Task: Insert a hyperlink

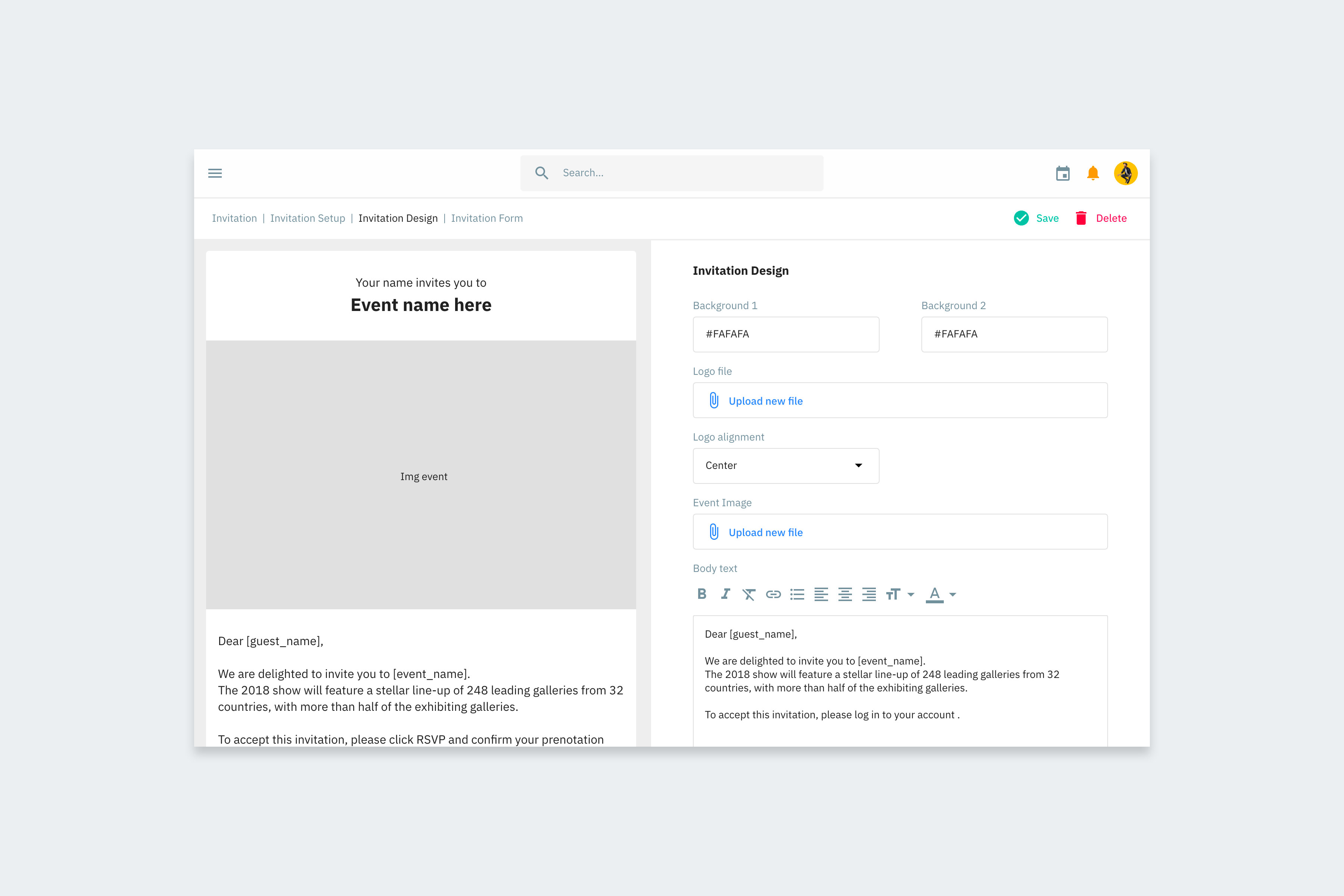Action: point(773,594)
